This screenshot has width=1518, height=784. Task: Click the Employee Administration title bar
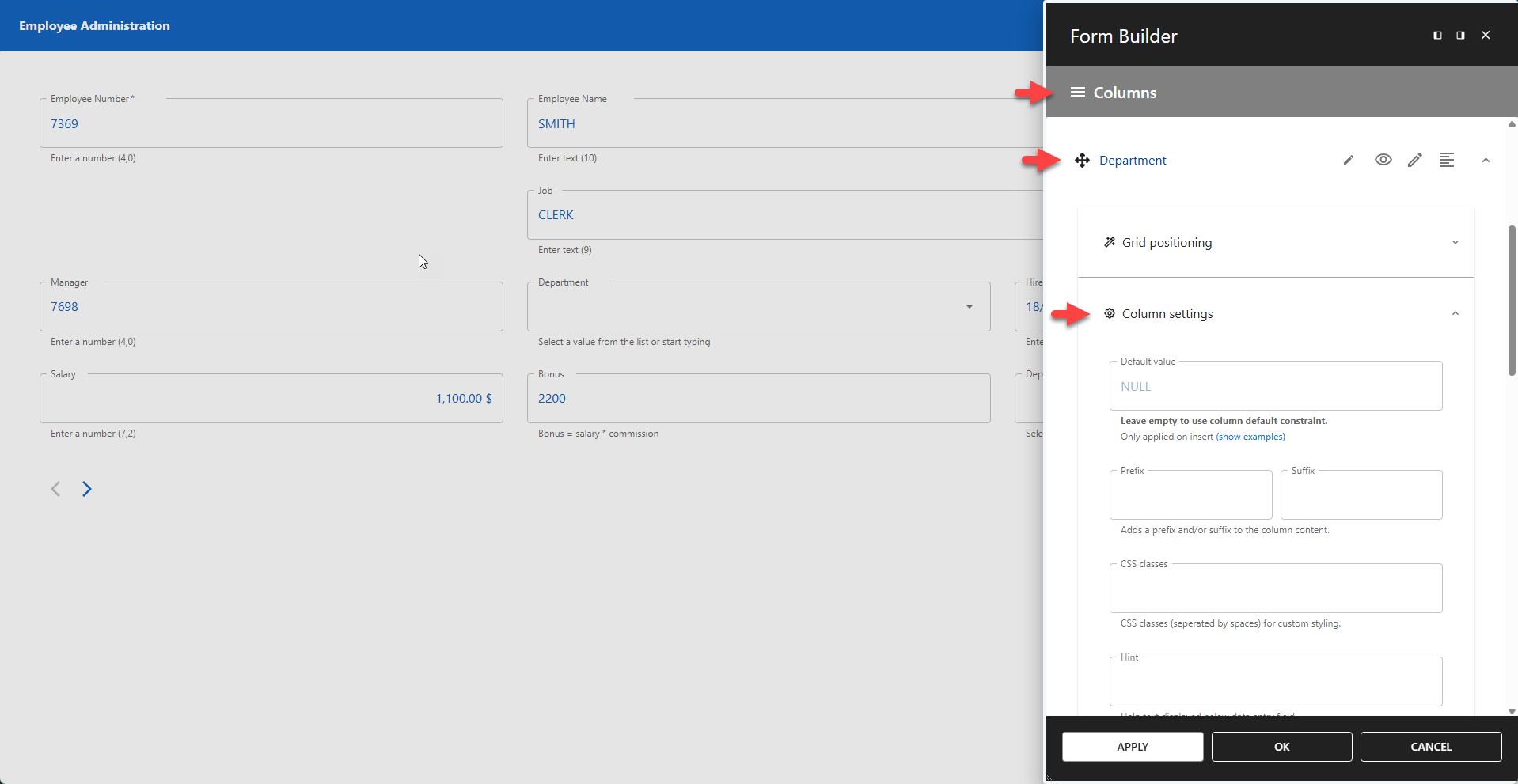(94, 25)
